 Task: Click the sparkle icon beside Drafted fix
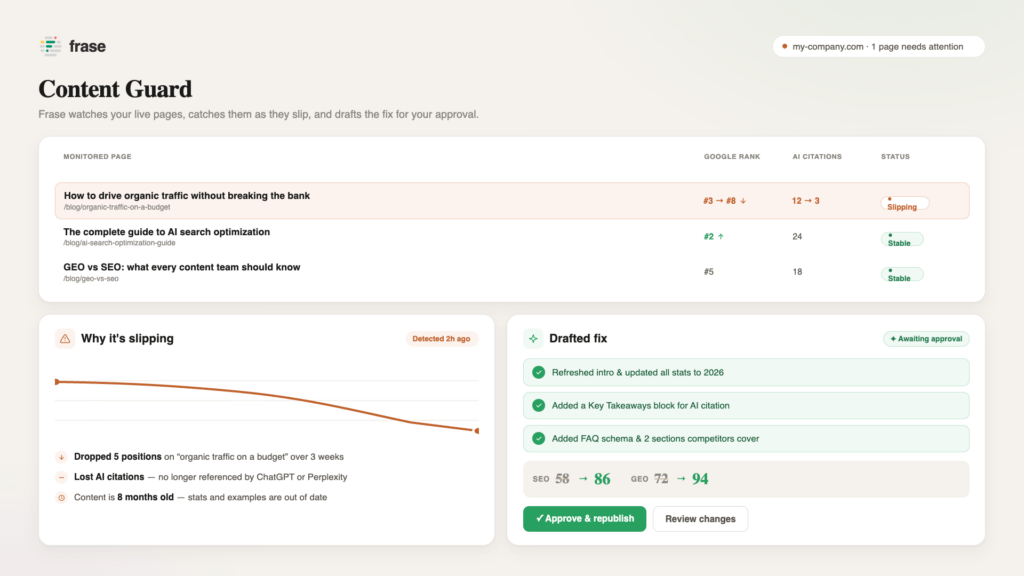(533, 338)
